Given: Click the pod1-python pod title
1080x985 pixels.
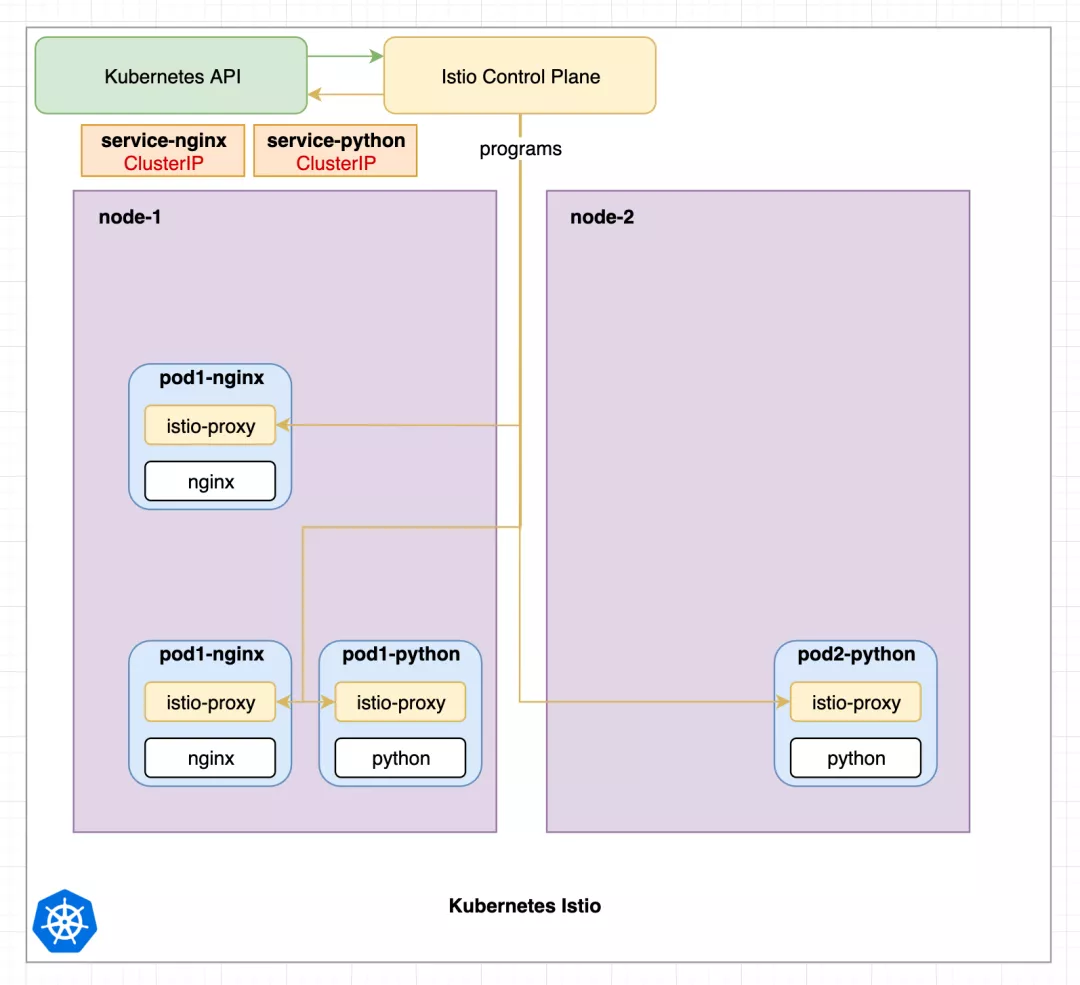Looking at the screenshot, I should (x=401, y=654).
